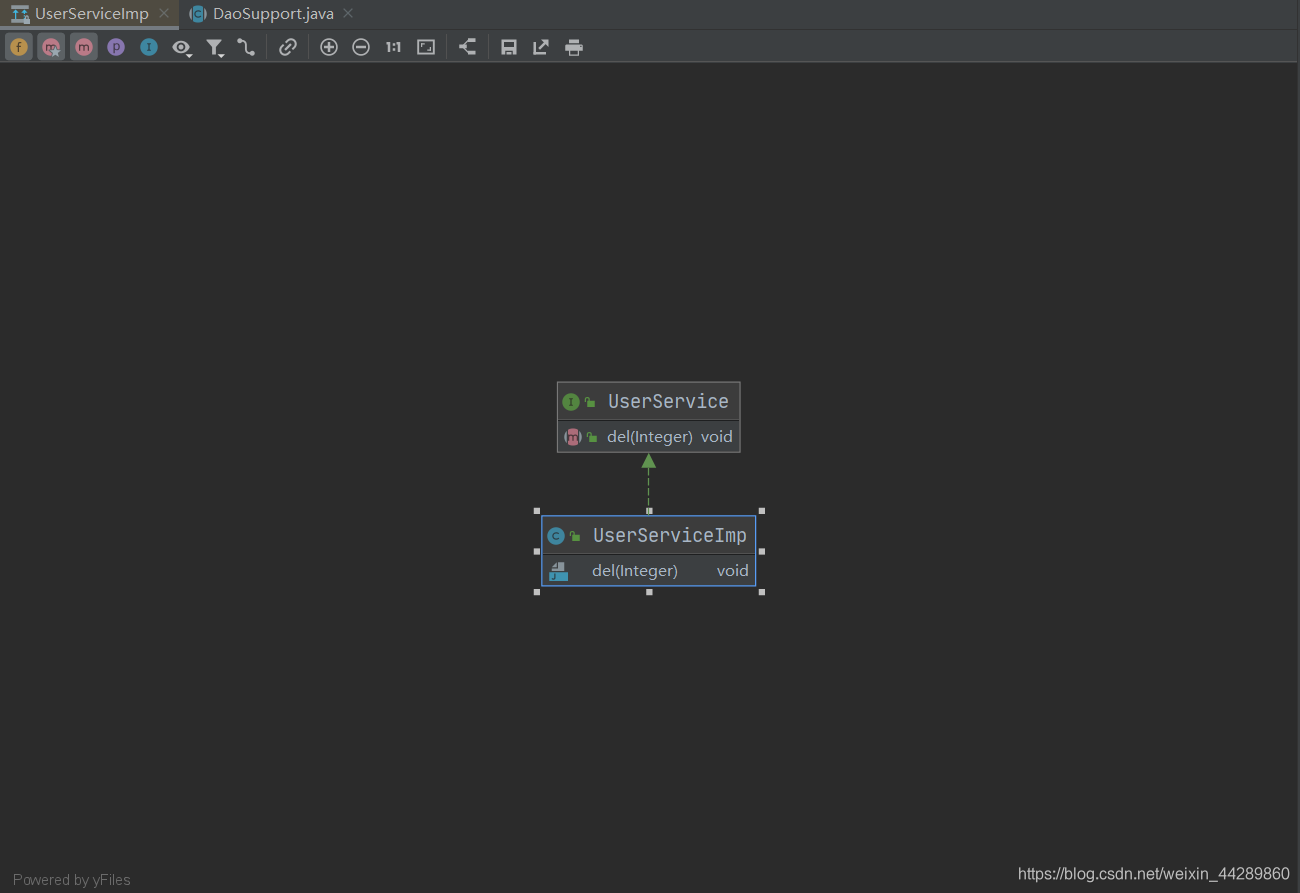Save the UML diagram

[509, 47]
